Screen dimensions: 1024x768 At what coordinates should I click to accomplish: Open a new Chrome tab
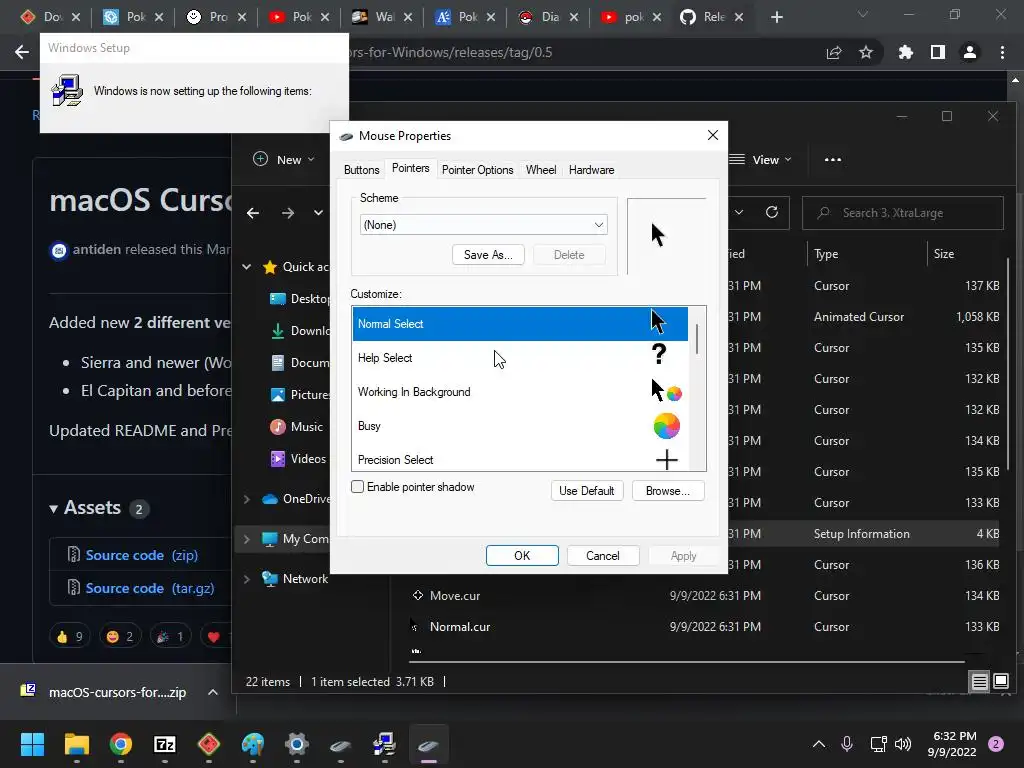click(x=776, y=17)
